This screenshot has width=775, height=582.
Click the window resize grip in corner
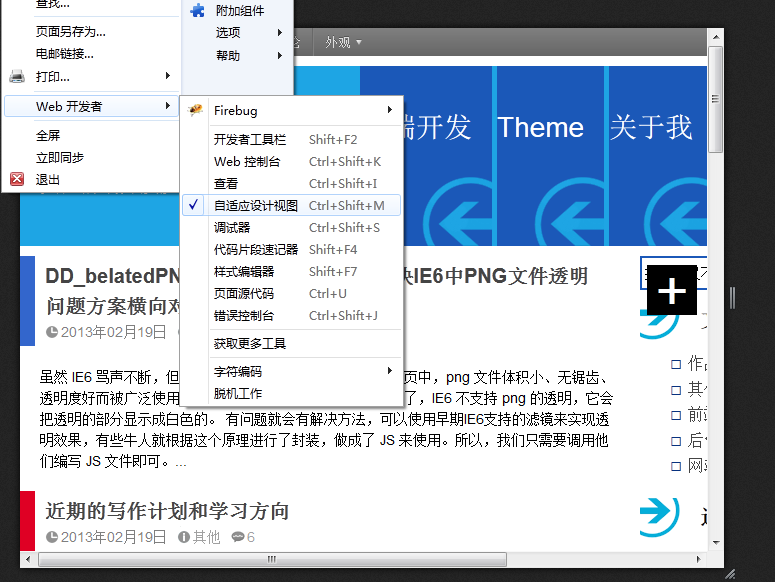730,573
